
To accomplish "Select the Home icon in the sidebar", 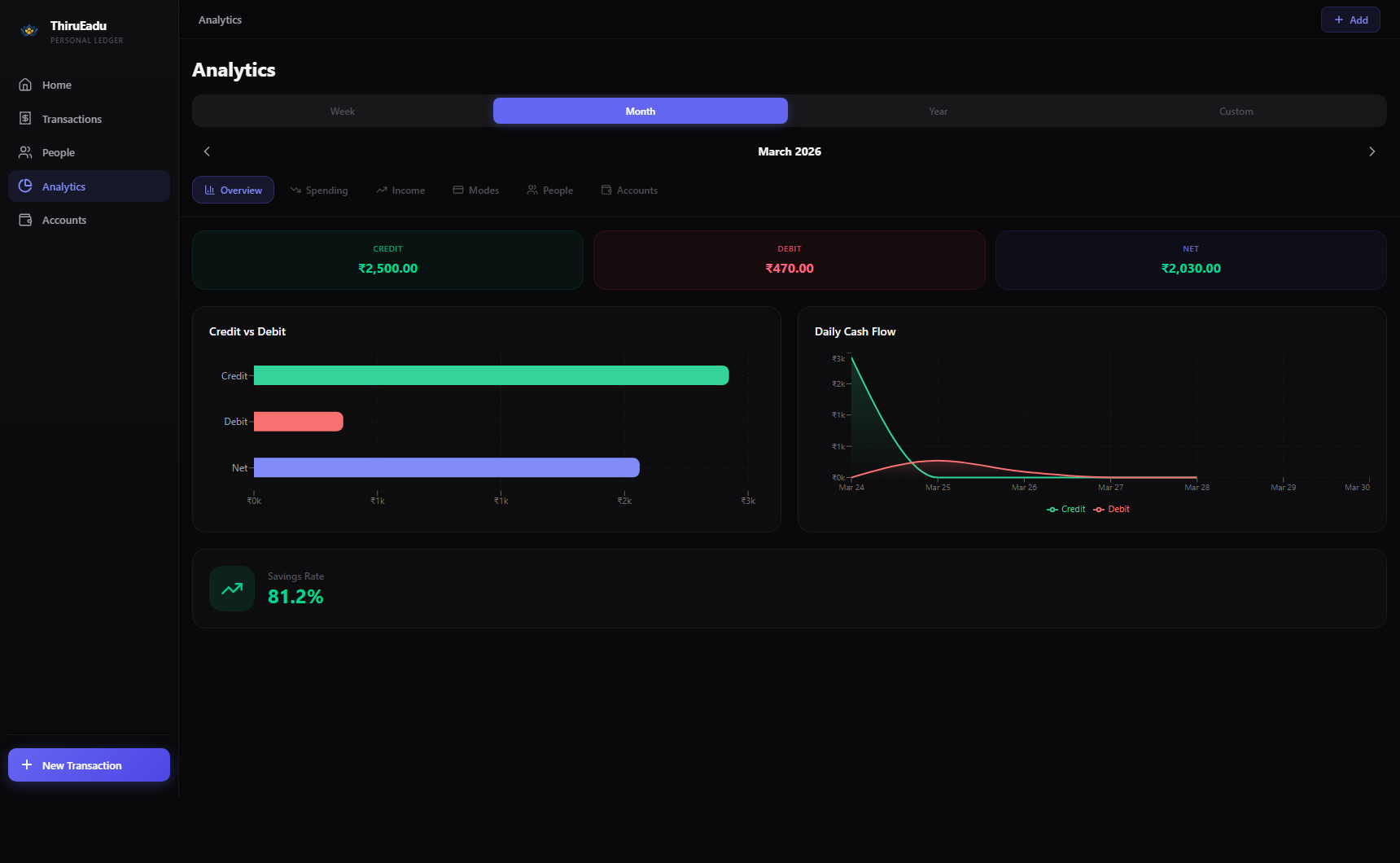I will [x=25, y=84].
